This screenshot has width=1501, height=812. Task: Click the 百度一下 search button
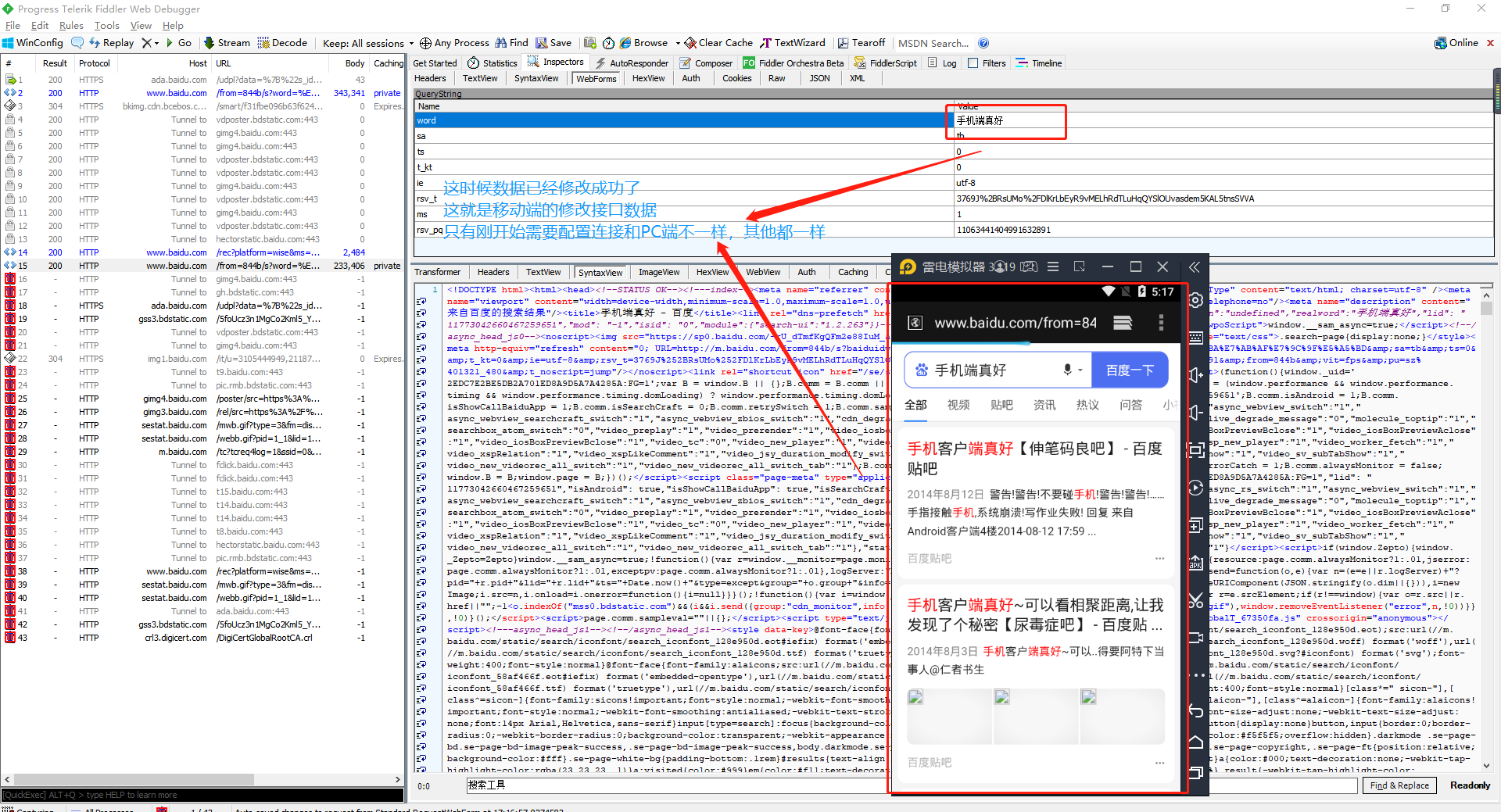point(1130,370)
